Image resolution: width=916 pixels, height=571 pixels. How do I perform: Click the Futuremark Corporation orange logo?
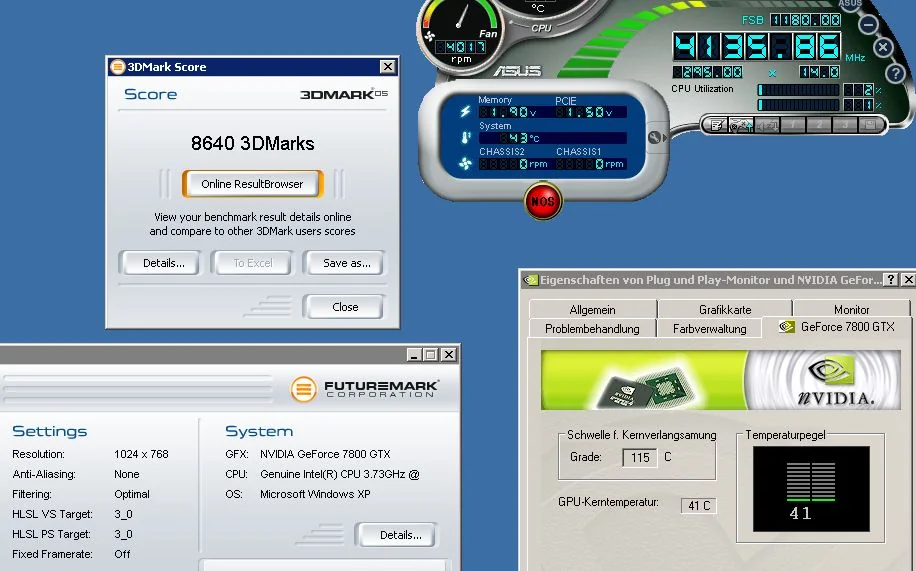coord(303,389)
